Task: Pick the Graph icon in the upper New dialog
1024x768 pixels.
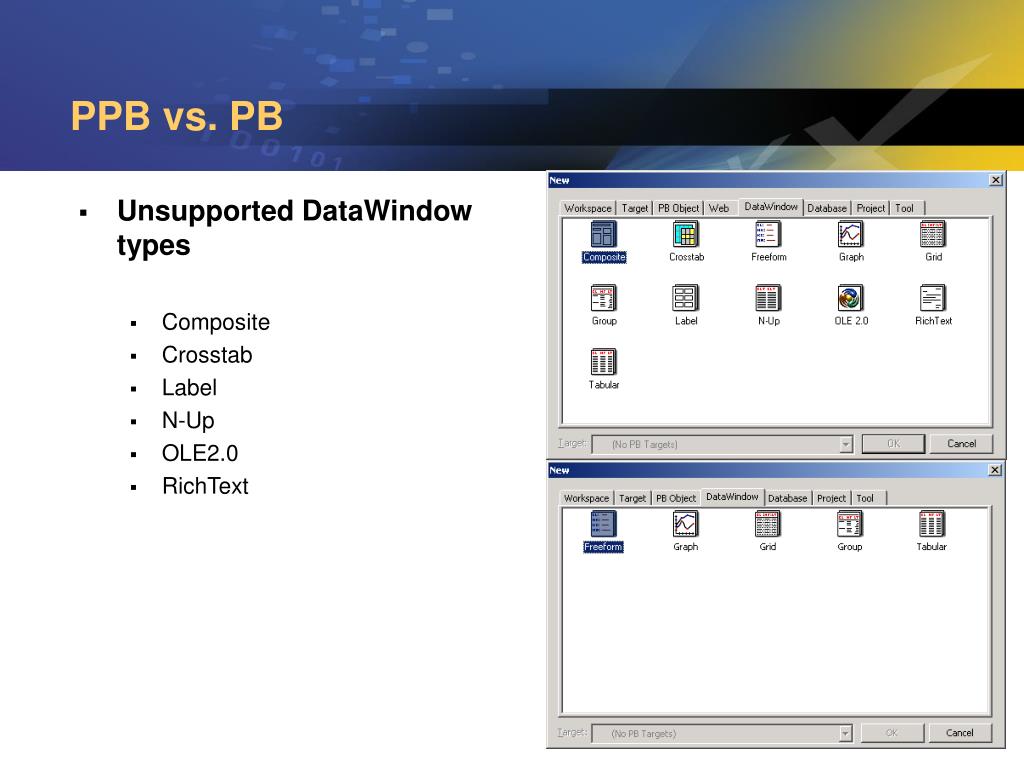Action: (850, 235)
